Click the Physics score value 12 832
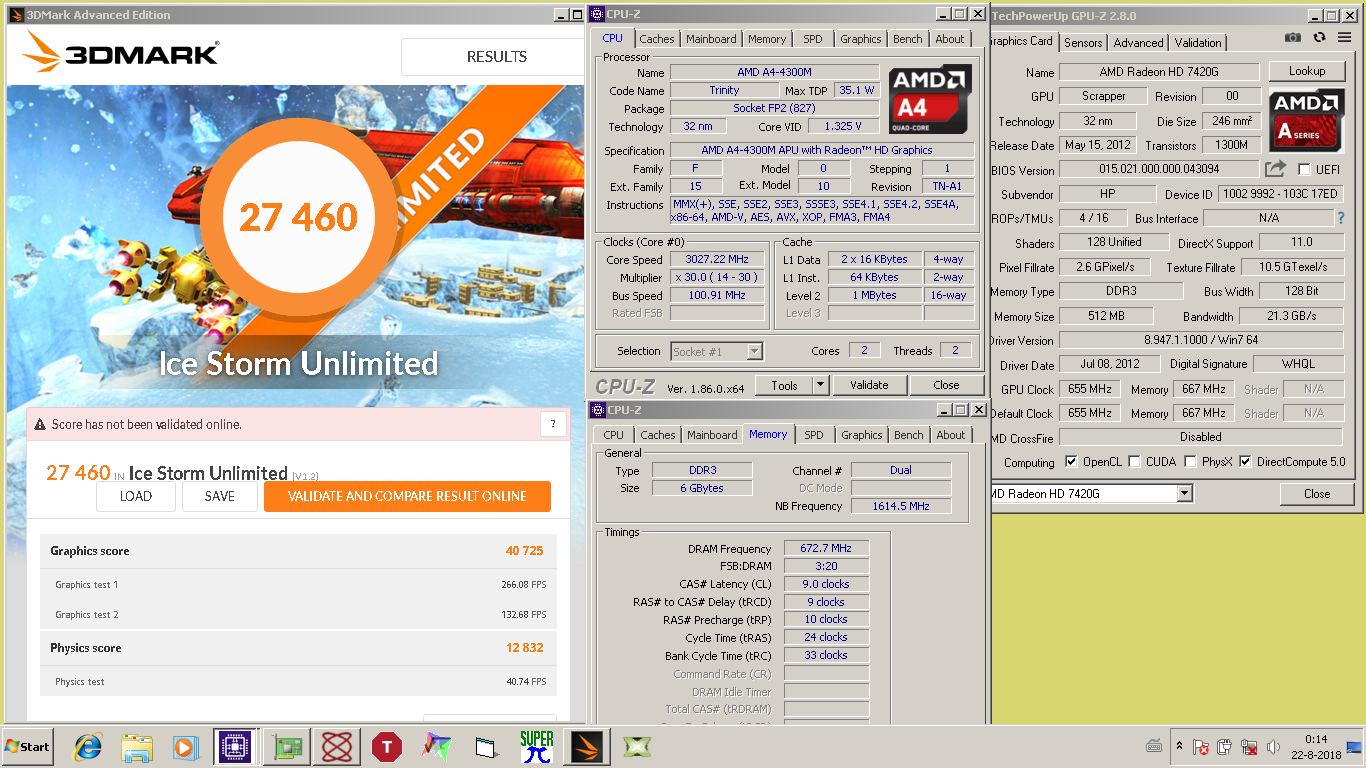This screenshot has width=1366, height=768. 525,648
